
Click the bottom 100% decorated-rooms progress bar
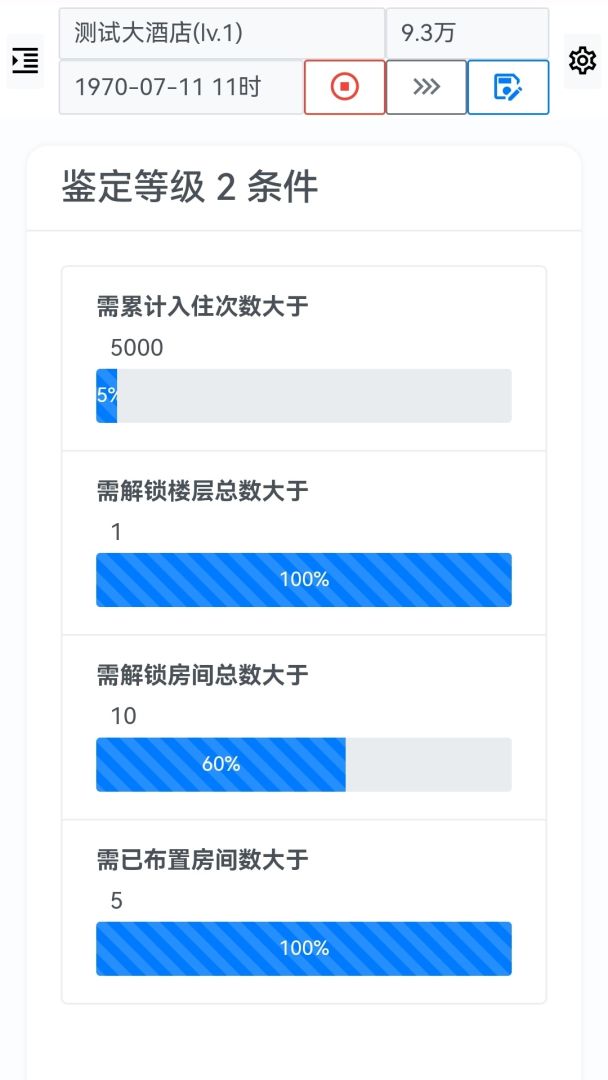[x=303, y=948]
